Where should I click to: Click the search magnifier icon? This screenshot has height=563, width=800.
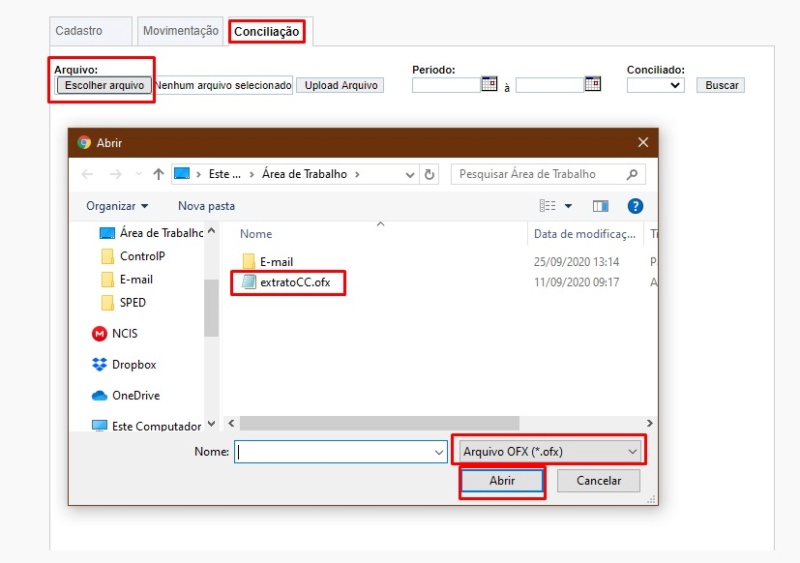tap(632, 175)
